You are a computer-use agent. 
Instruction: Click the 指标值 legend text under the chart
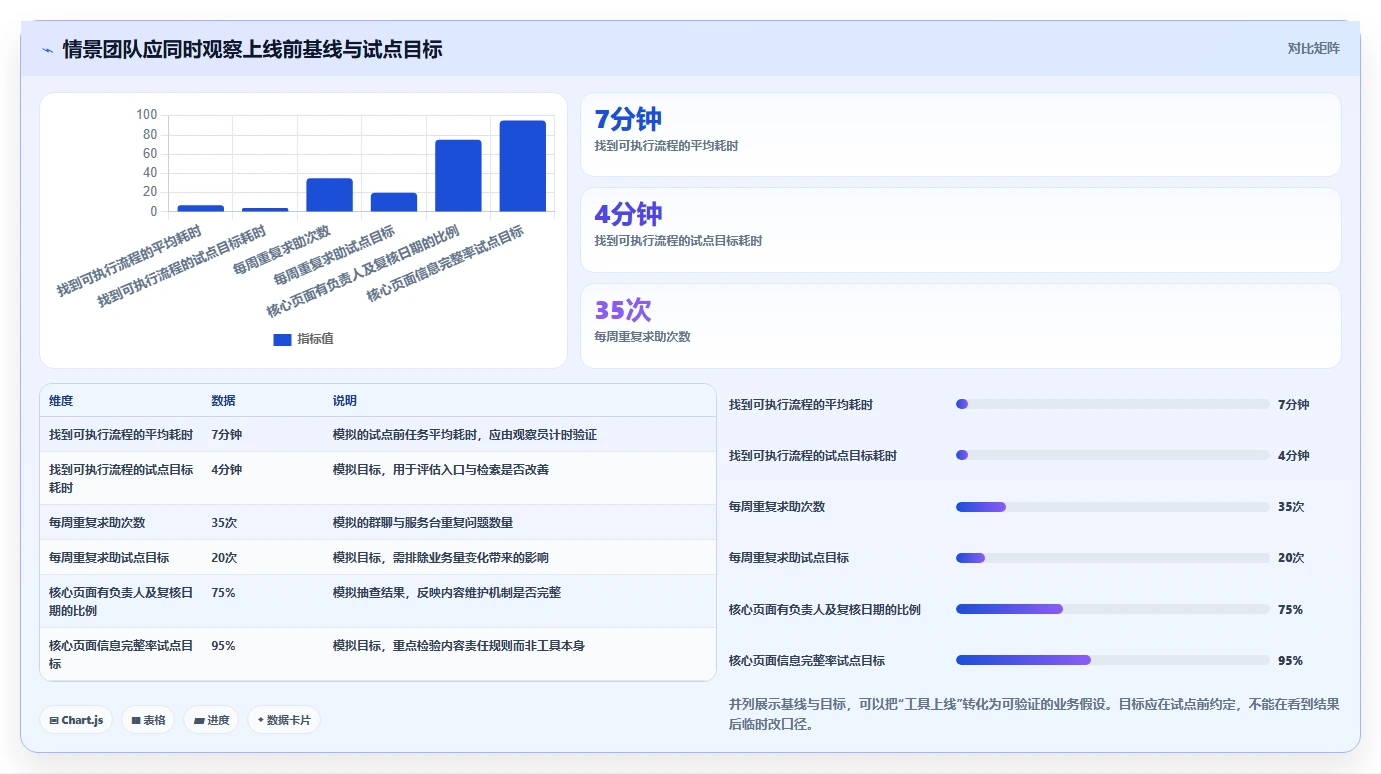tap(316, 340)
